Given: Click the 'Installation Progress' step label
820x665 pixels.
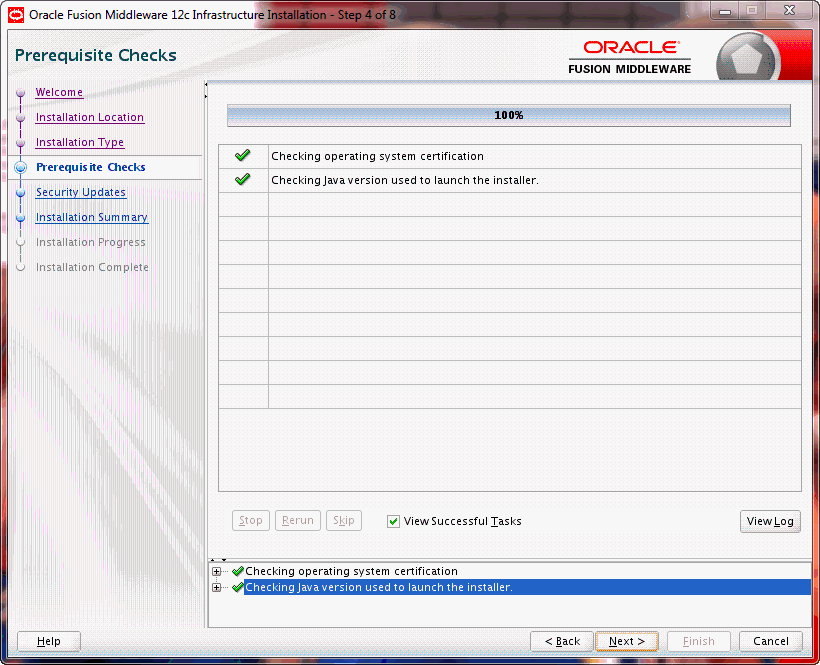Looking at the screenshot, I should [x=90, y=242].
